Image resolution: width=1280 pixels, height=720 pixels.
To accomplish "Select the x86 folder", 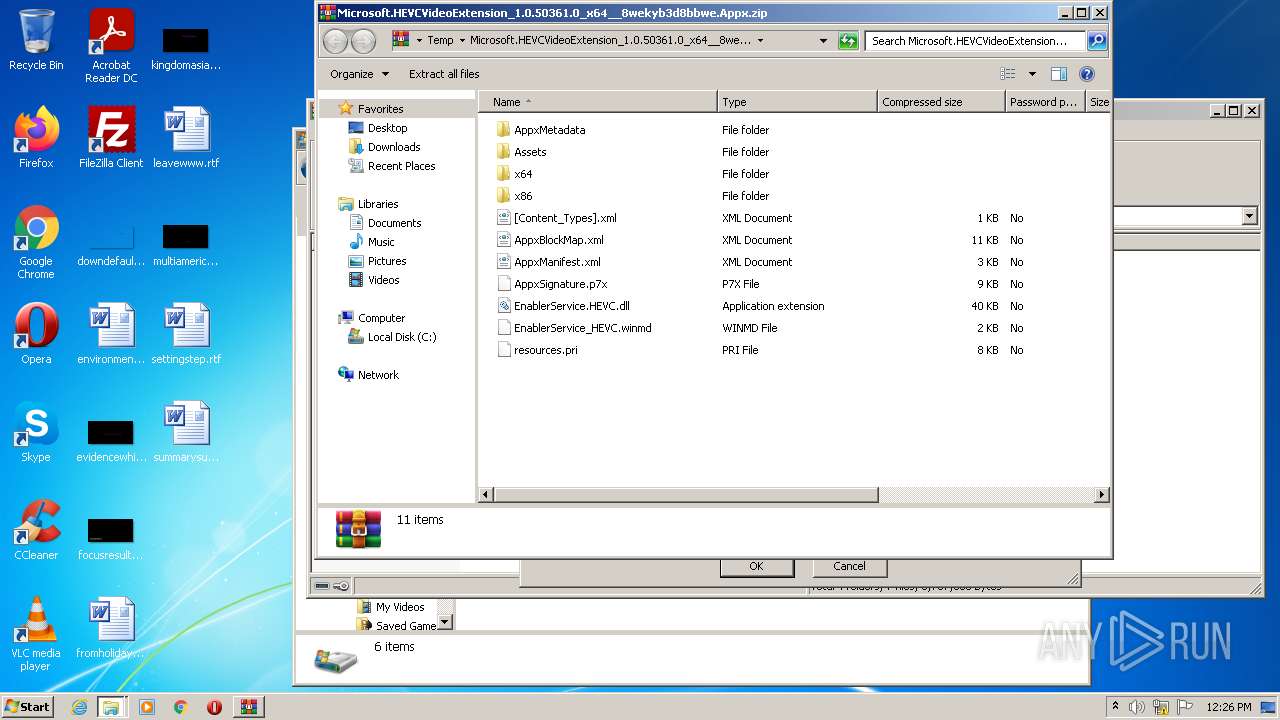I will 522,196.
